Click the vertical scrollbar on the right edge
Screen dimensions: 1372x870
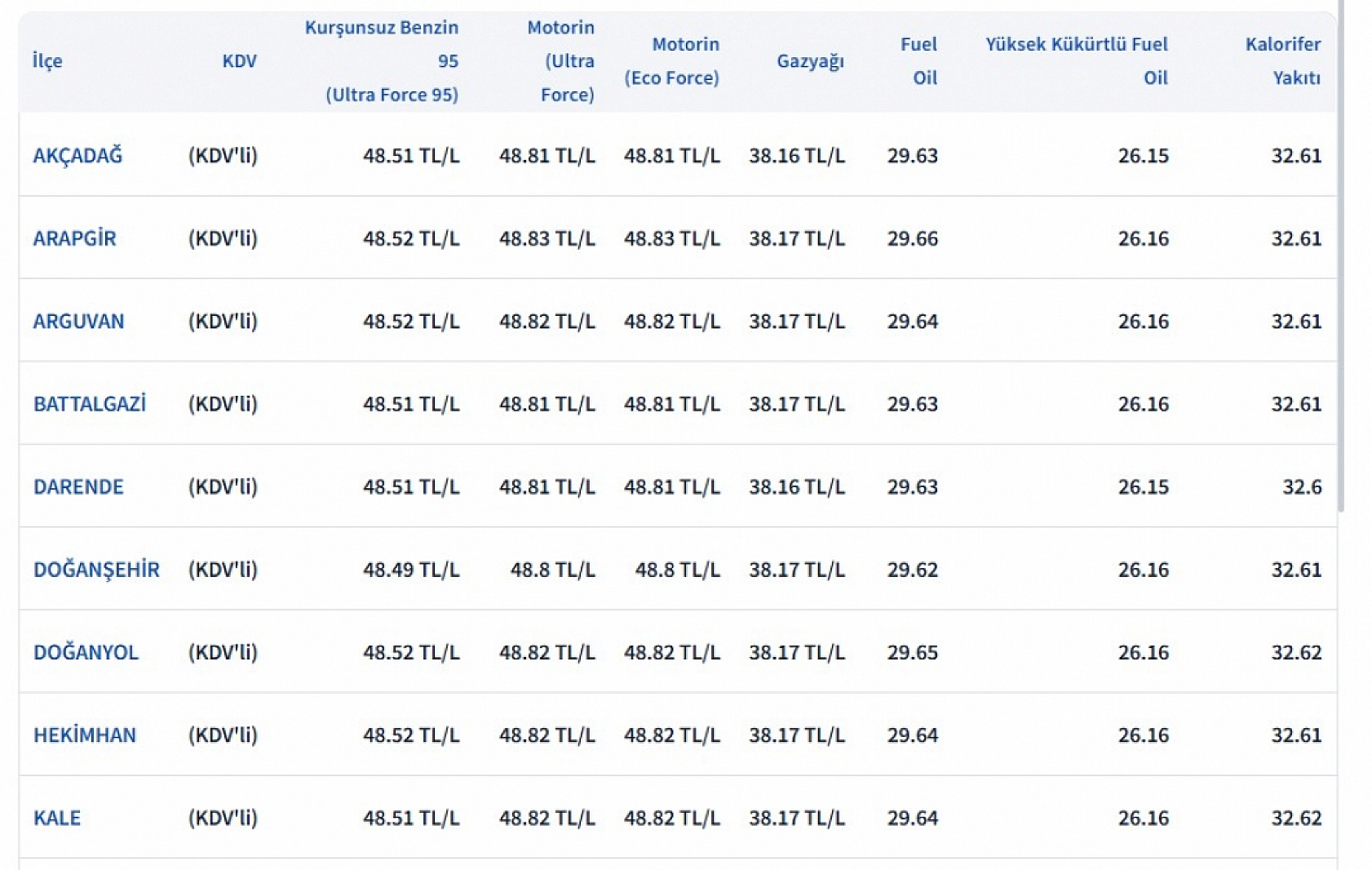point(1341,261)
